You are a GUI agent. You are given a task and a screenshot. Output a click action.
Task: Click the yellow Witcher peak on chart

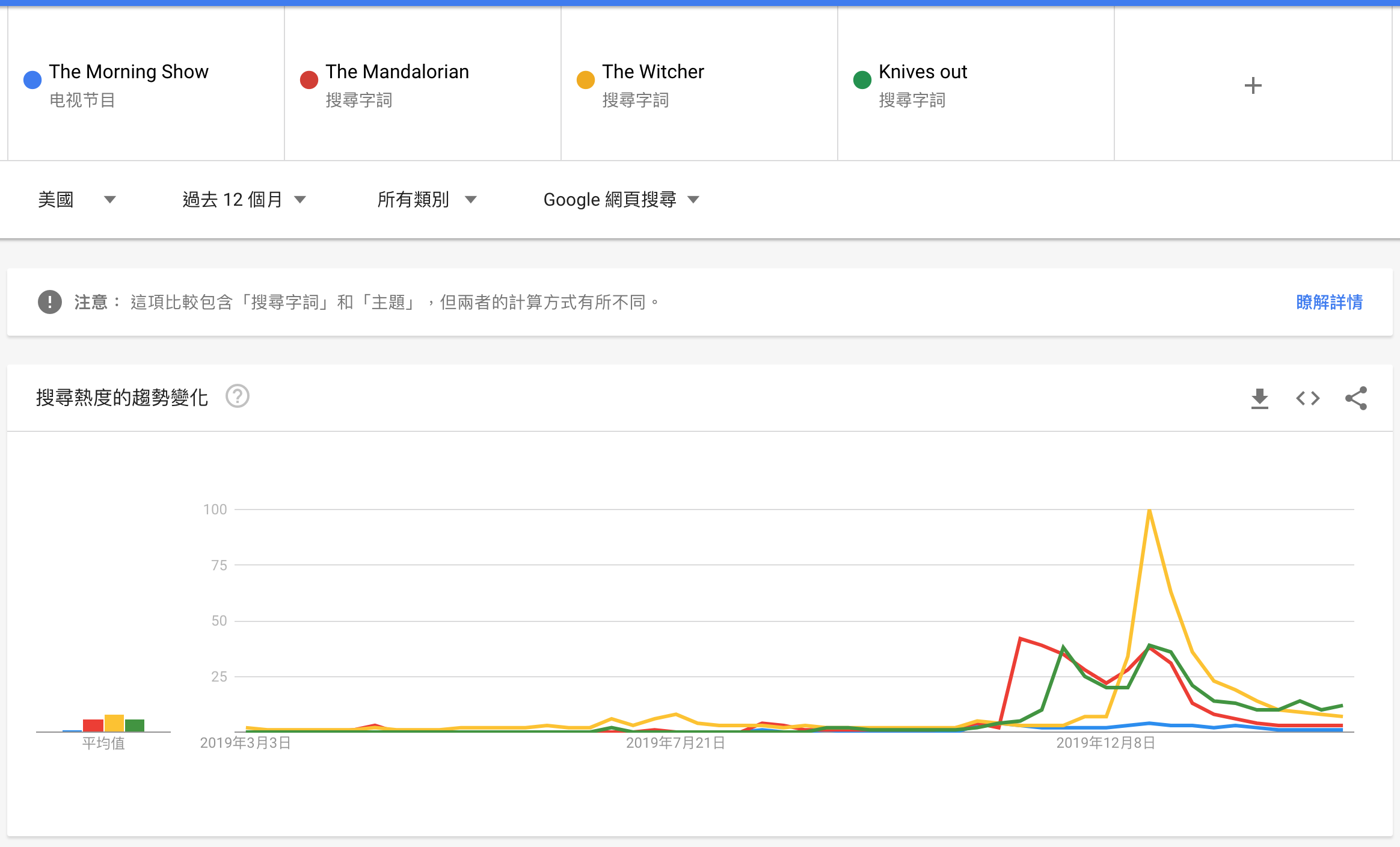1149,511
